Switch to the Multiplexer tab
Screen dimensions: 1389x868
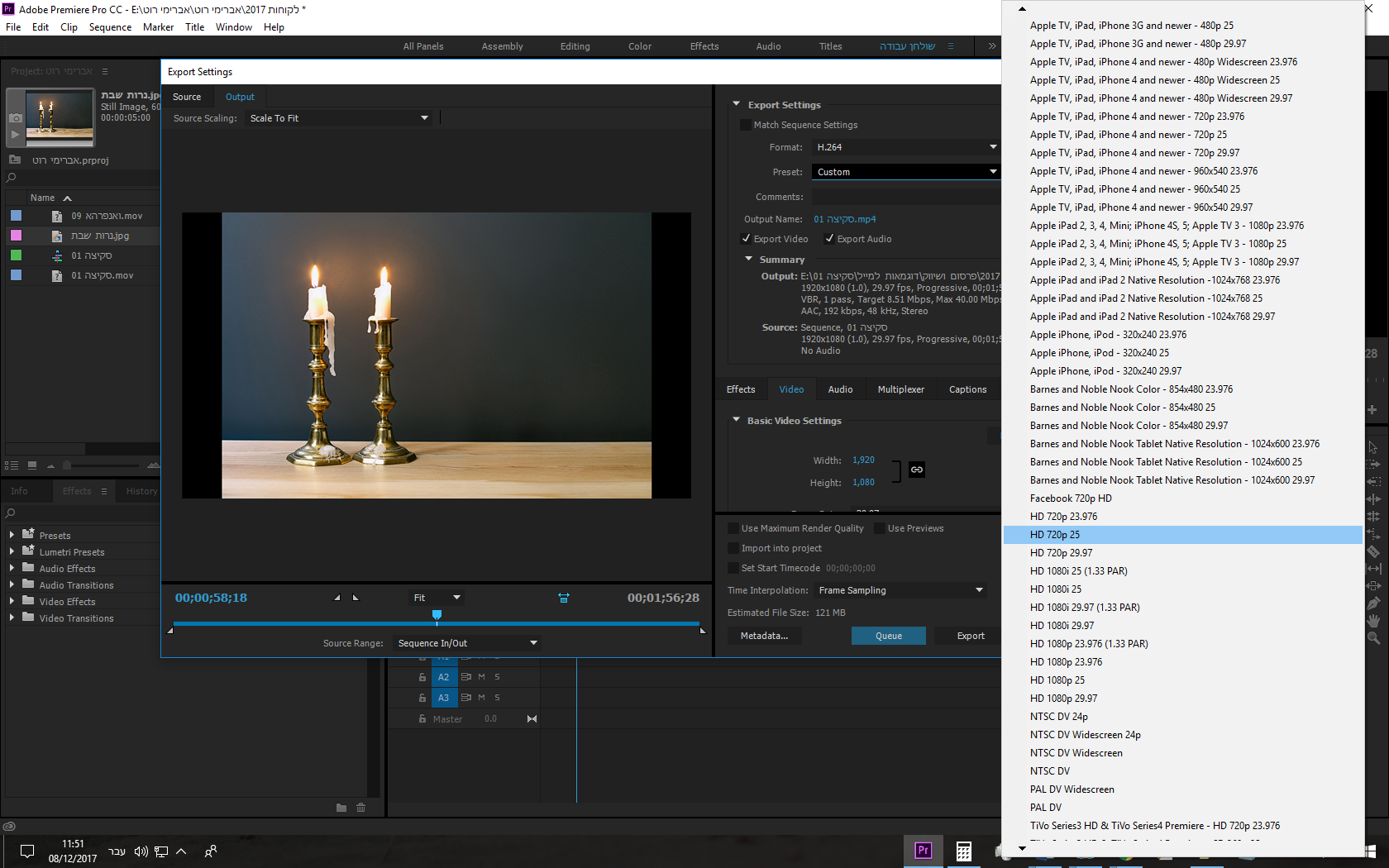[900, 389]
